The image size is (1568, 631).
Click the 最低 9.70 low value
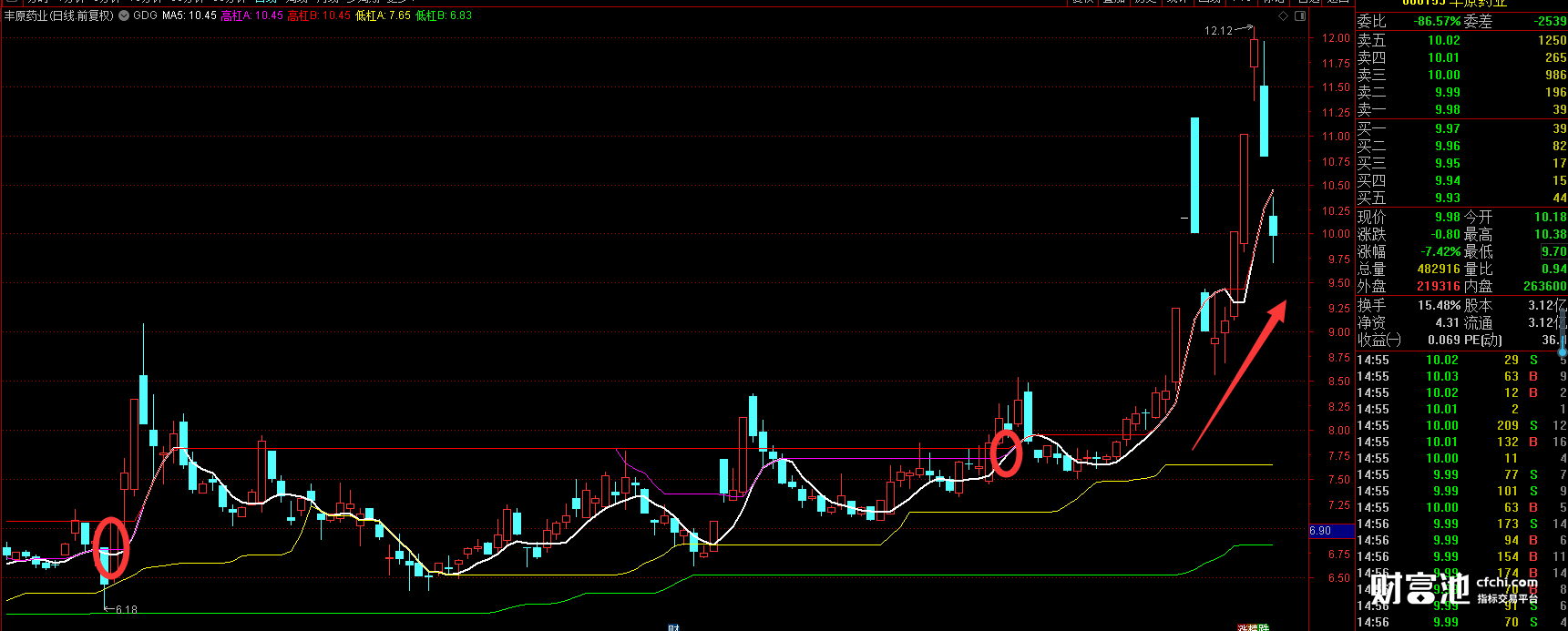(1553, 251)
